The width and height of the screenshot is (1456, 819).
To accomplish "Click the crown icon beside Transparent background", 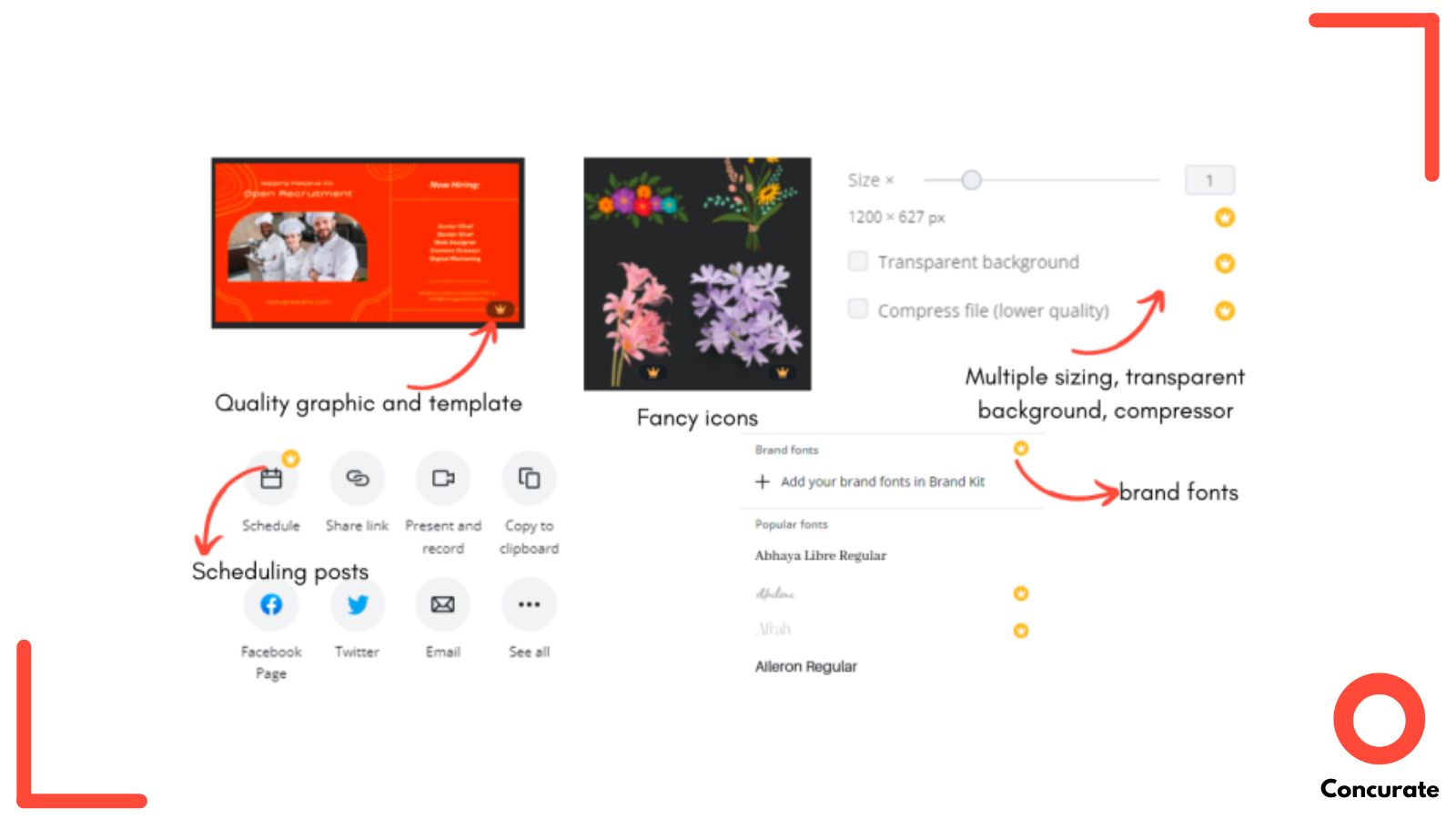I will (1225, 264).
